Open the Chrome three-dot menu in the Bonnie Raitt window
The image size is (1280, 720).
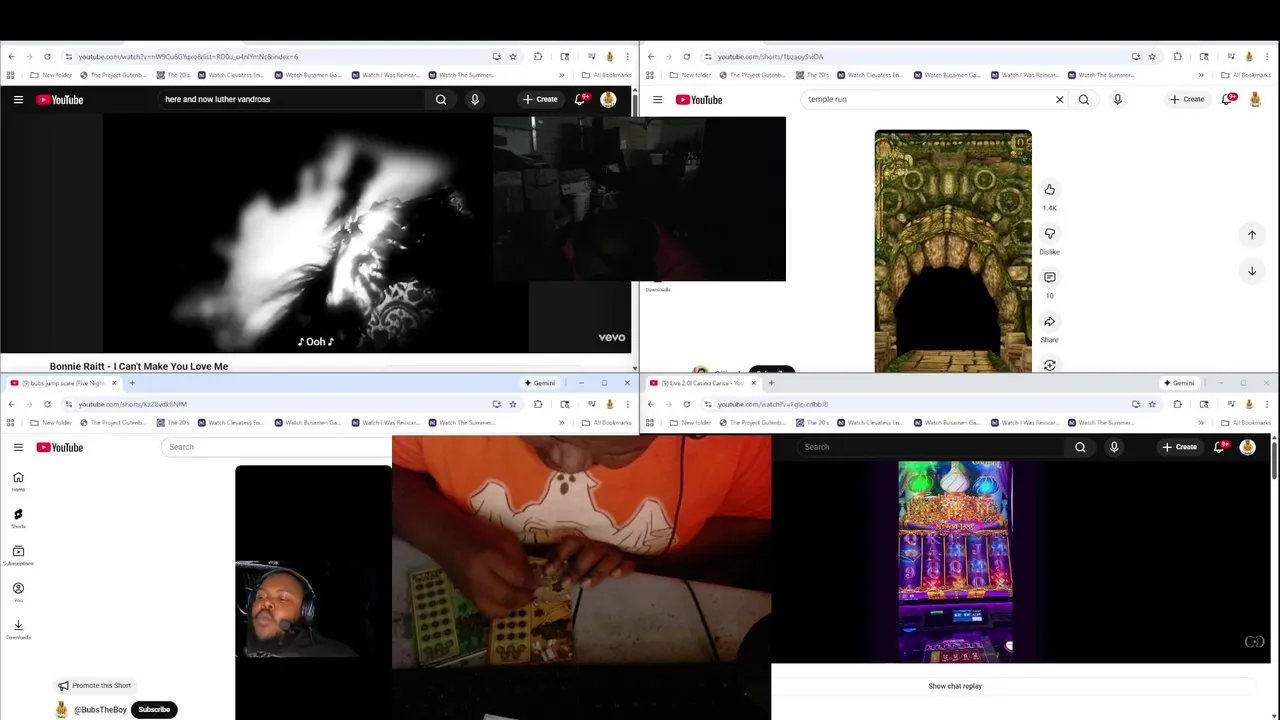tap(627, 56)
